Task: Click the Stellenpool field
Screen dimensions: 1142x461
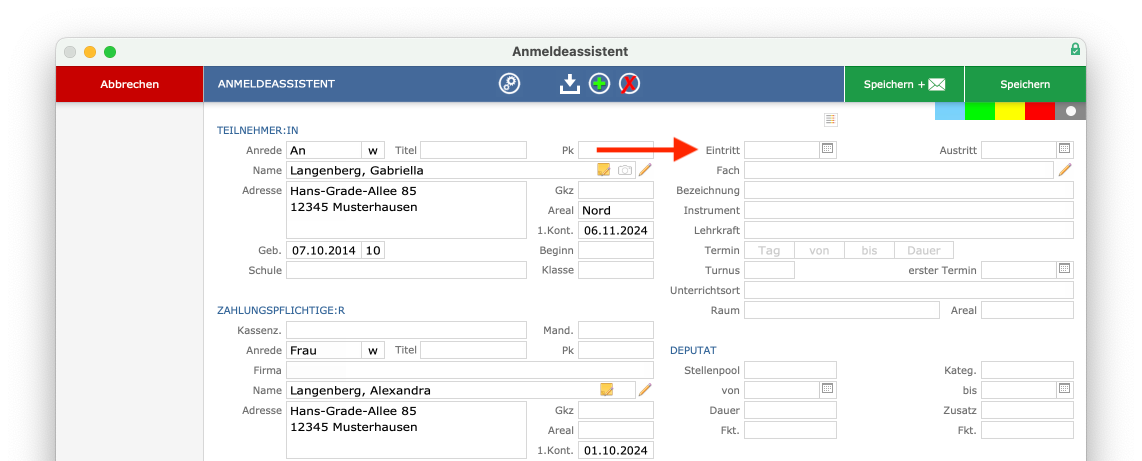Action: point(790,370)
